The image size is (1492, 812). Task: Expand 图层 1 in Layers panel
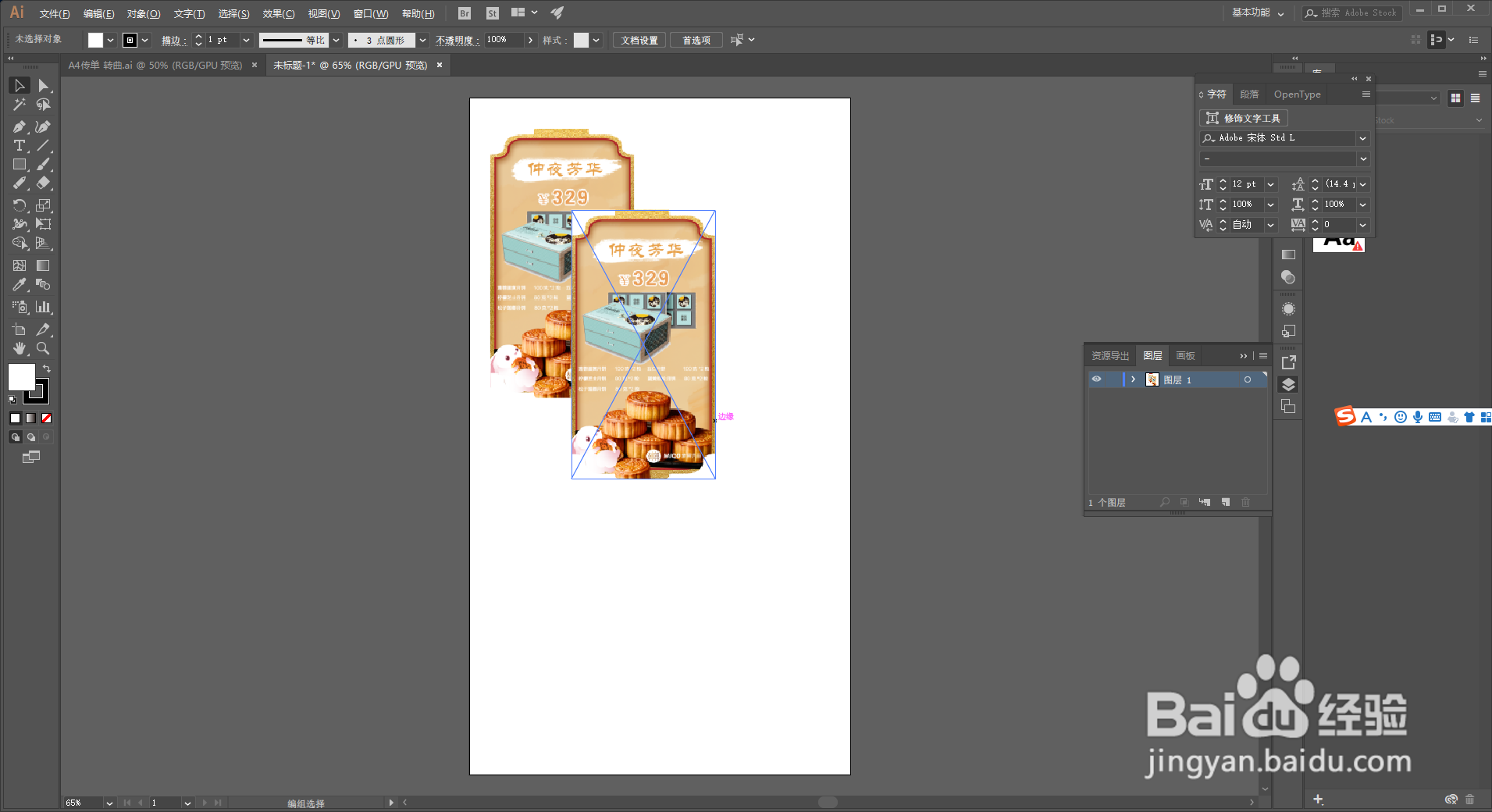1133,379
